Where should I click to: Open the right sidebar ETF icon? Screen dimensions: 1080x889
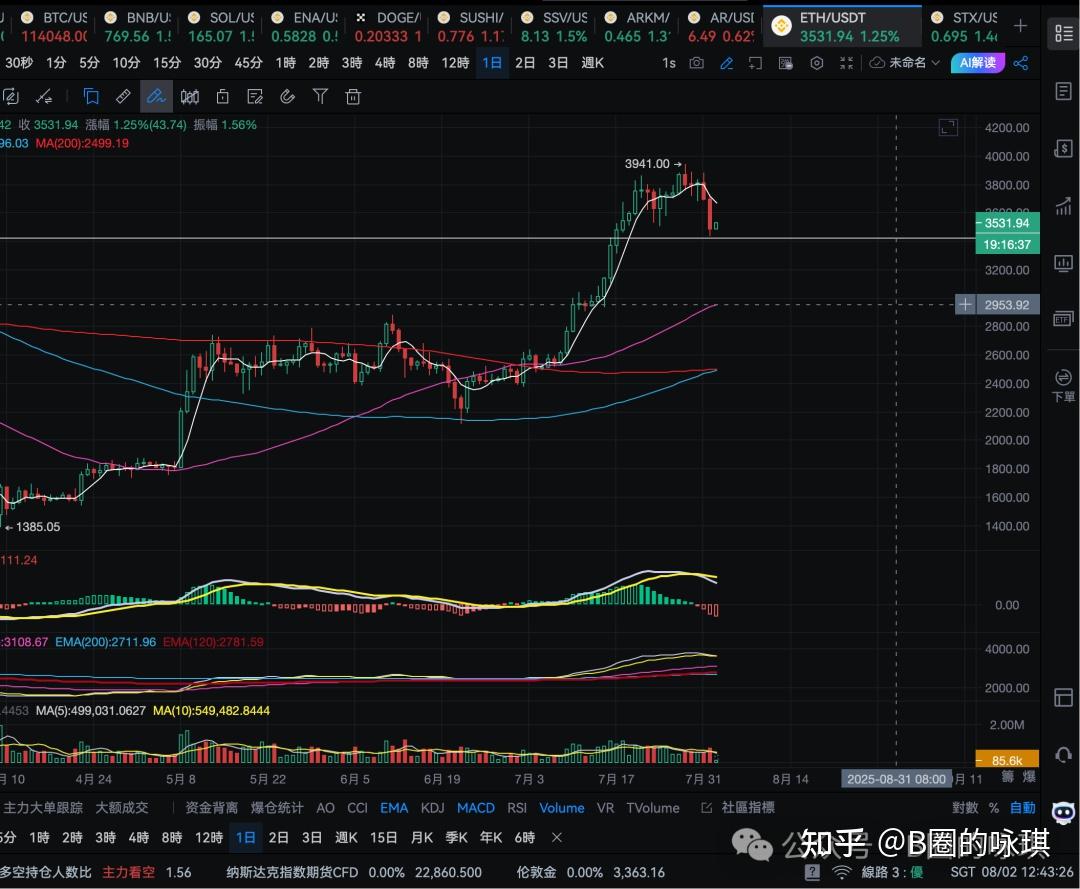[x=1063, y=320]
